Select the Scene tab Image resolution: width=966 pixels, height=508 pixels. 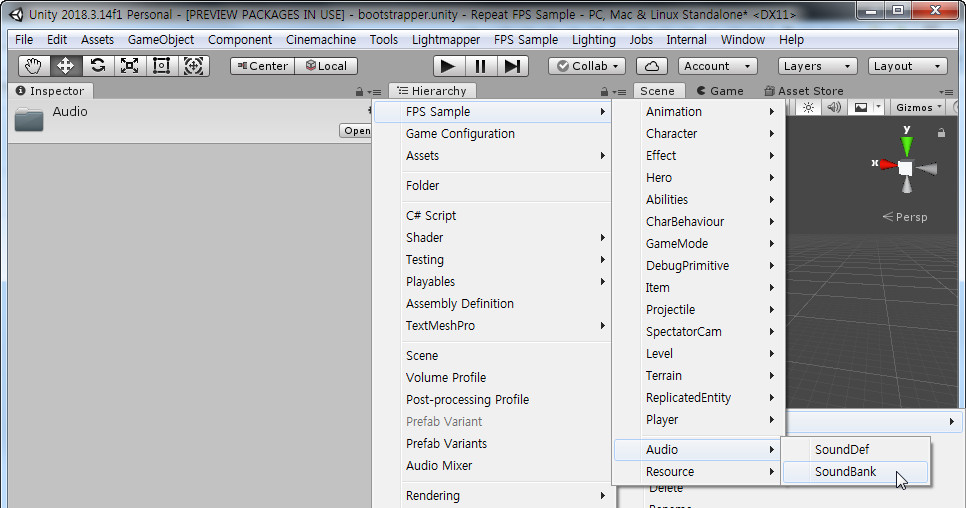(x=658, y=91)
